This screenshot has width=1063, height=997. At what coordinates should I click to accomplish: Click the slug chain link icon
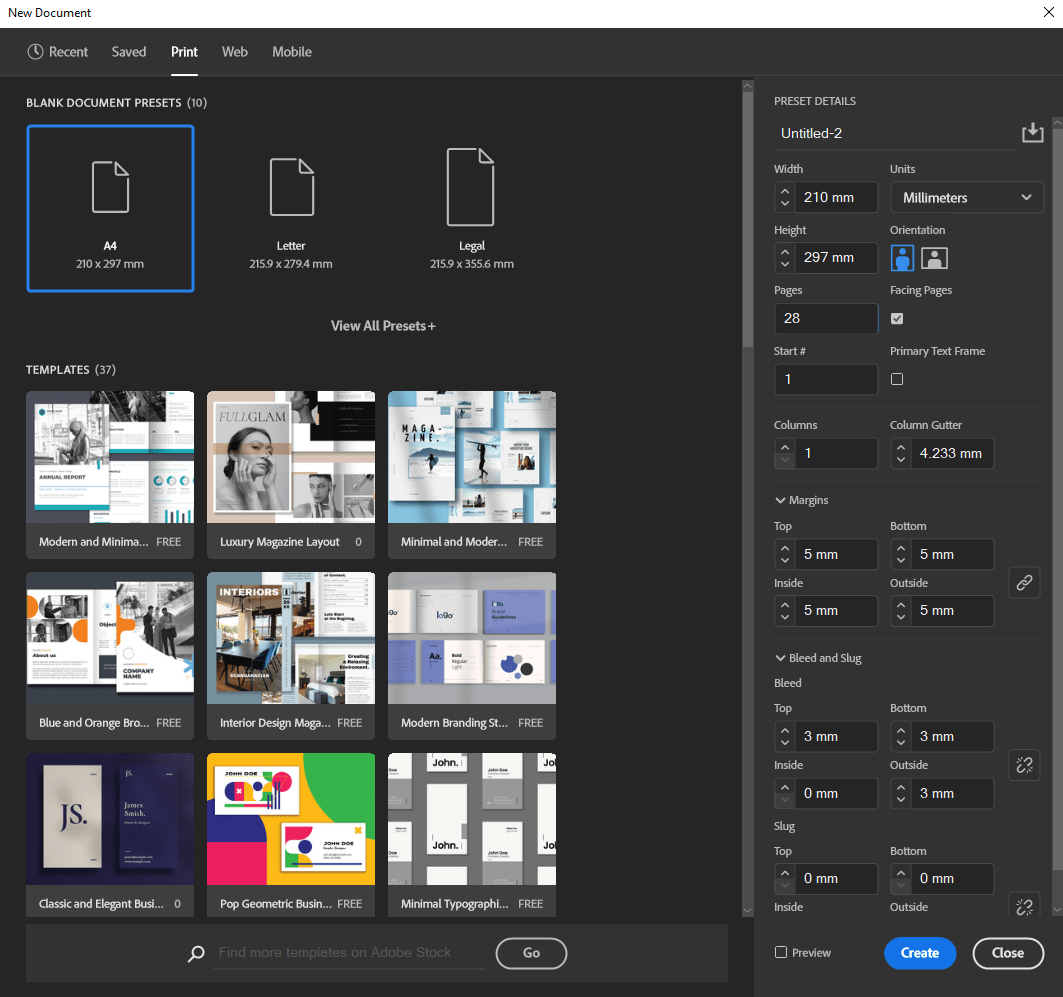click(x=1024, y=906)
